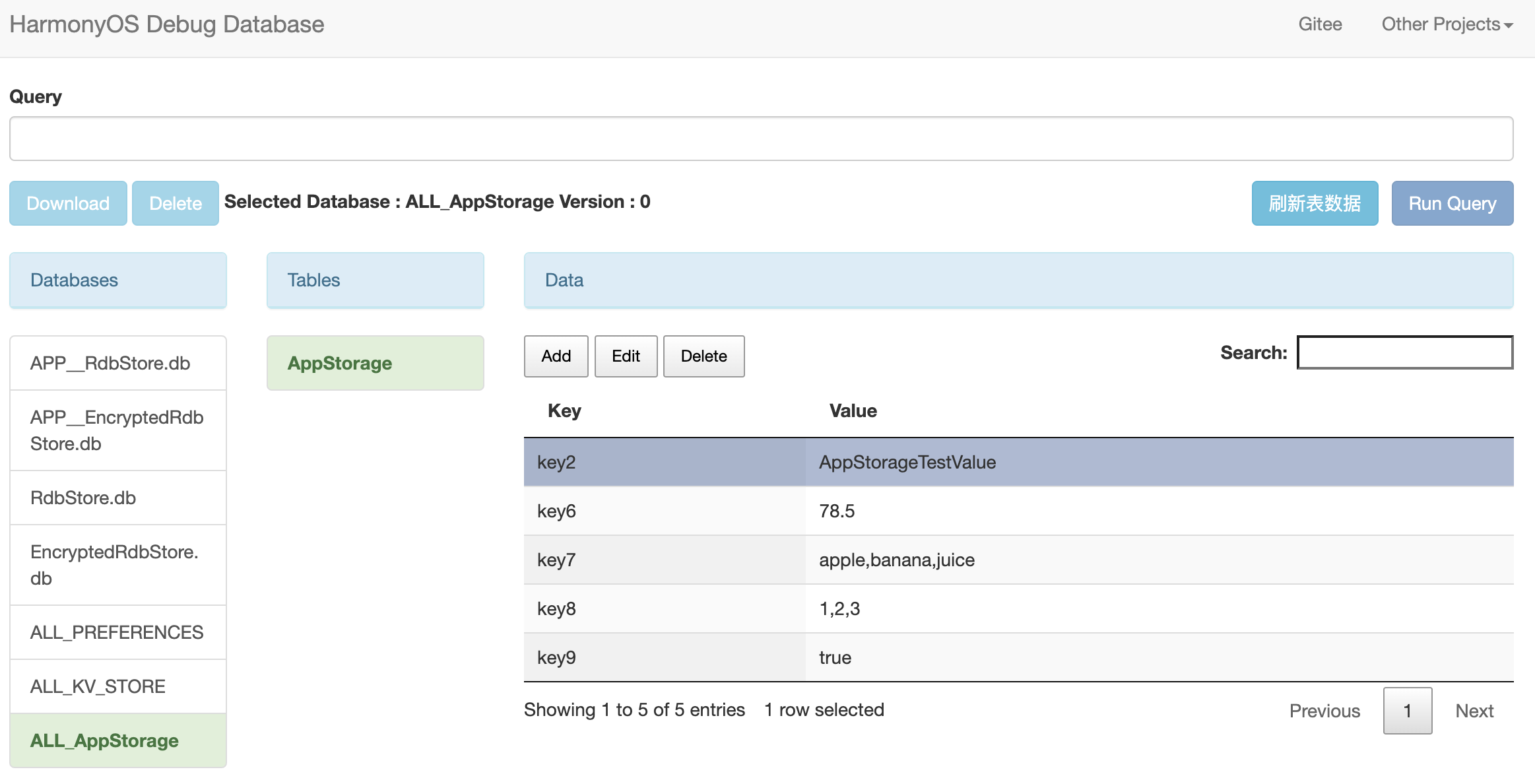Choose the ALL_PREFERENCES database
Viewport: 1535px width, 784px height.
(x=118, y=632)
